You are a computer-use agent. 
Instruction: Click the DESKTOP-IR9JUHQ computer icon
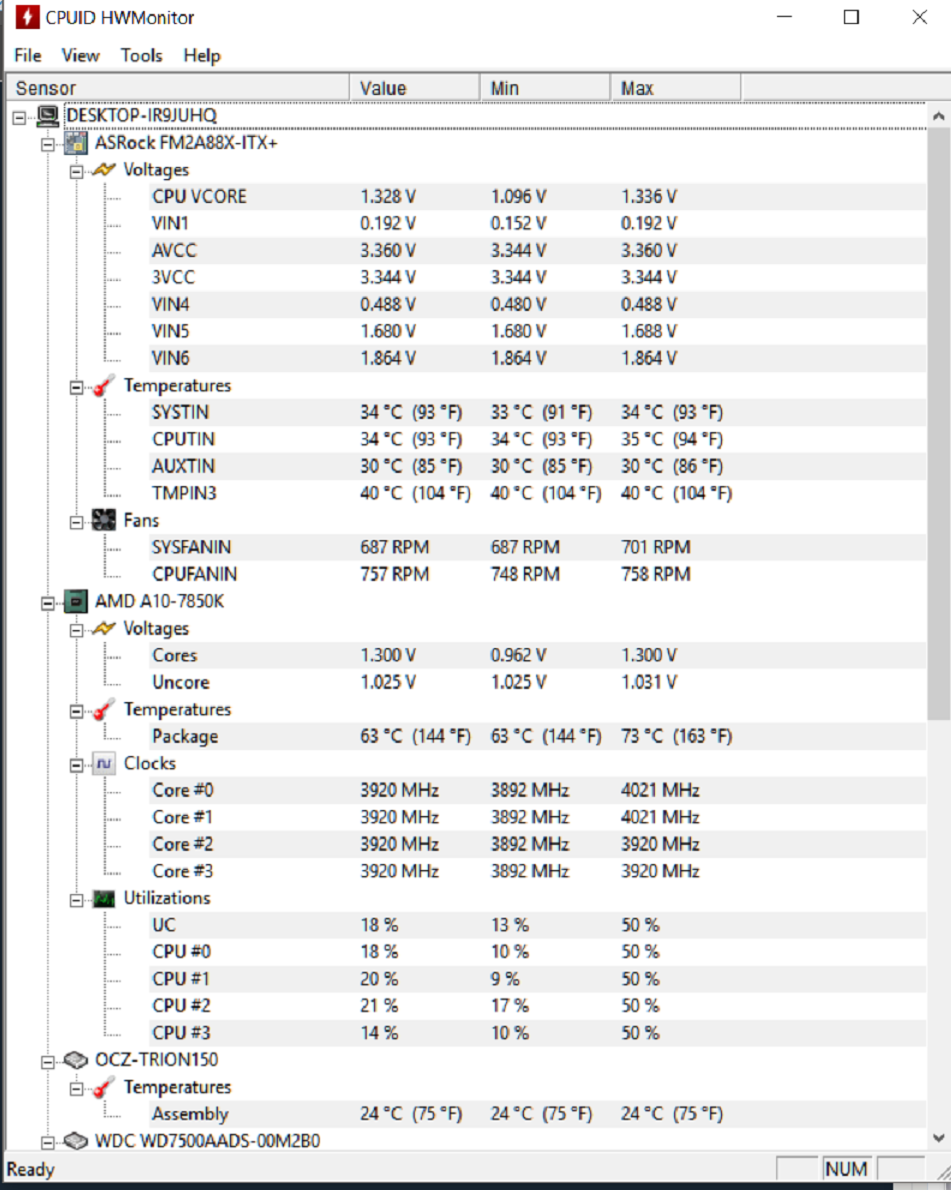coord(48,115)
